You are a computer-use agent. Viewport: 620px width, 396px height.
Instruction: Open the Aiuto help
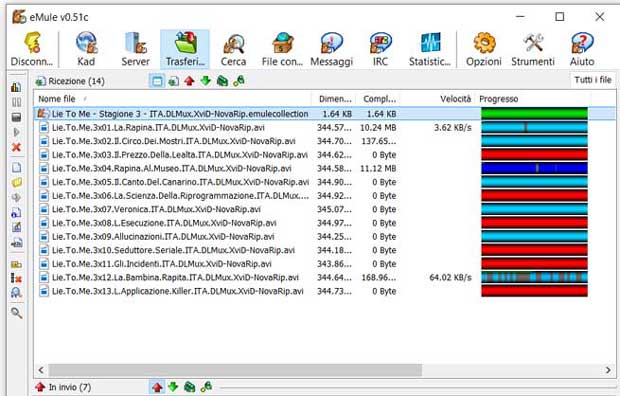[582, 49]
